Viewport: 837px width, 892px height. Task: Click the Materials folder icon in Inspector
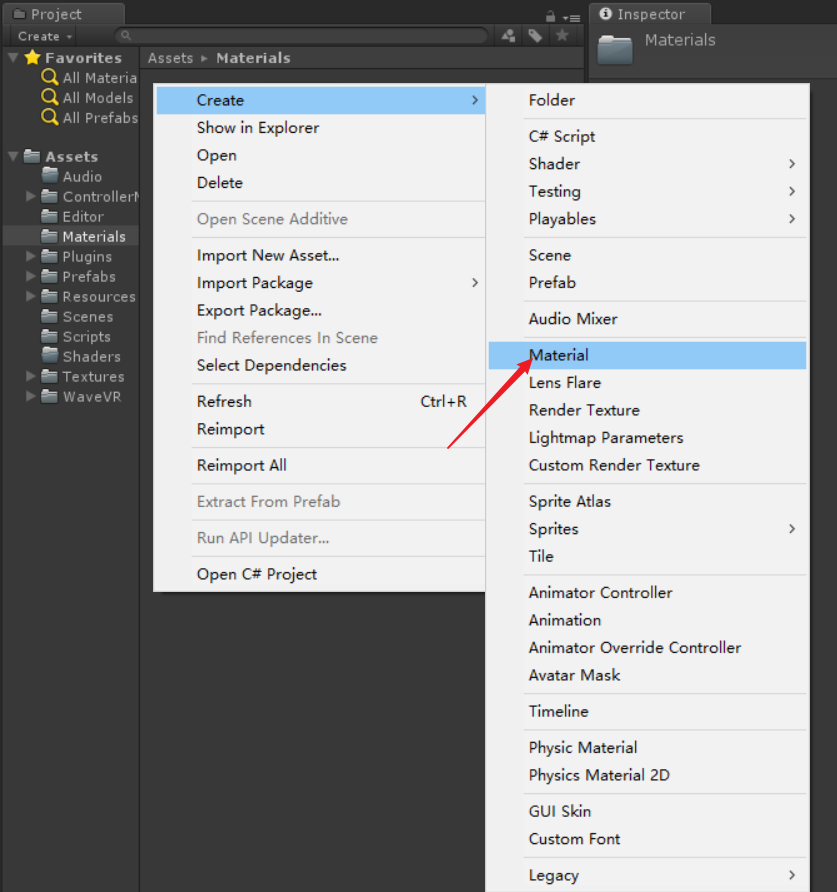(x=615, y=49)
